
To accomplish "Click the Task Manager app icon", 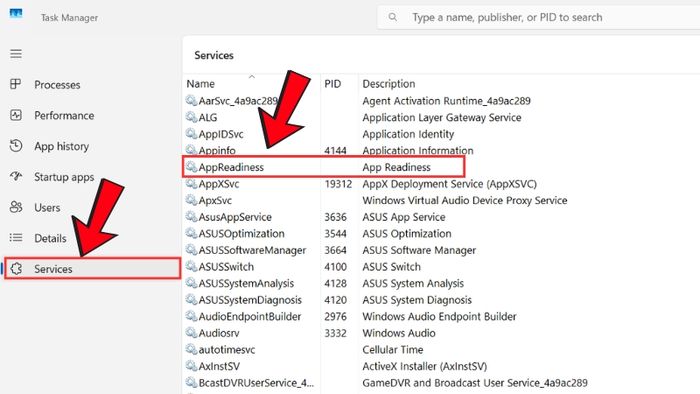I will pyautogui.click(x=16, y=14).
